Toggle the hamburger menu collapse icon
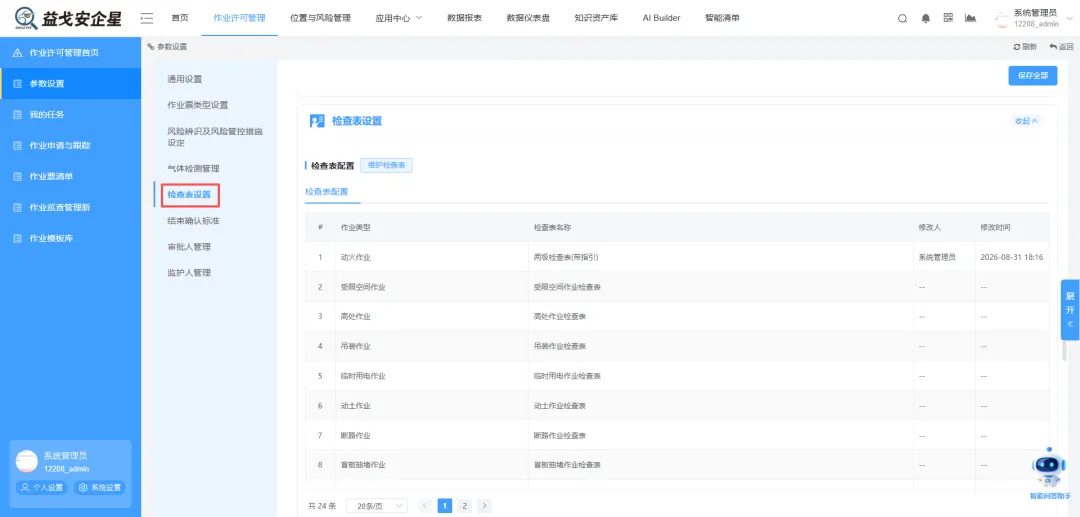Viewport: 1080px width, 517px height. 147,18
